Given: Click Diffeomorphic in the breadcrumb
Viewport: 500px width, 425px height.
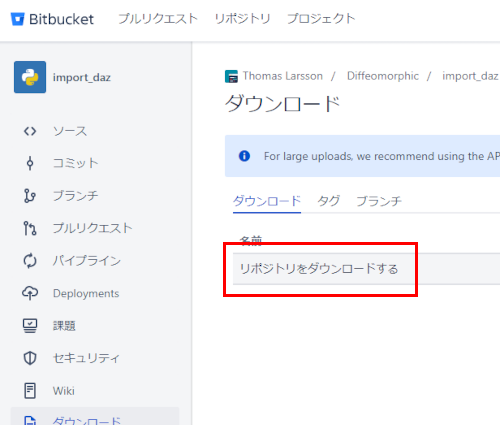Looking at the screenshot, I should (x=383, y=76).
